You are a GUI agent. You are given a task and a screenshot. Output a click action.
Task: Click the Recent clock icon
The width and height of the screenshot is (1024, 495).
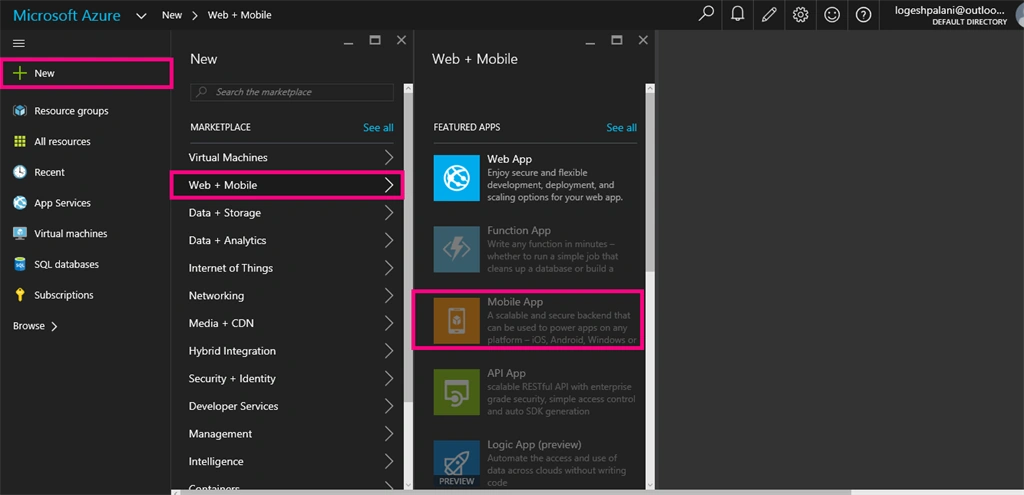point(20,172)
